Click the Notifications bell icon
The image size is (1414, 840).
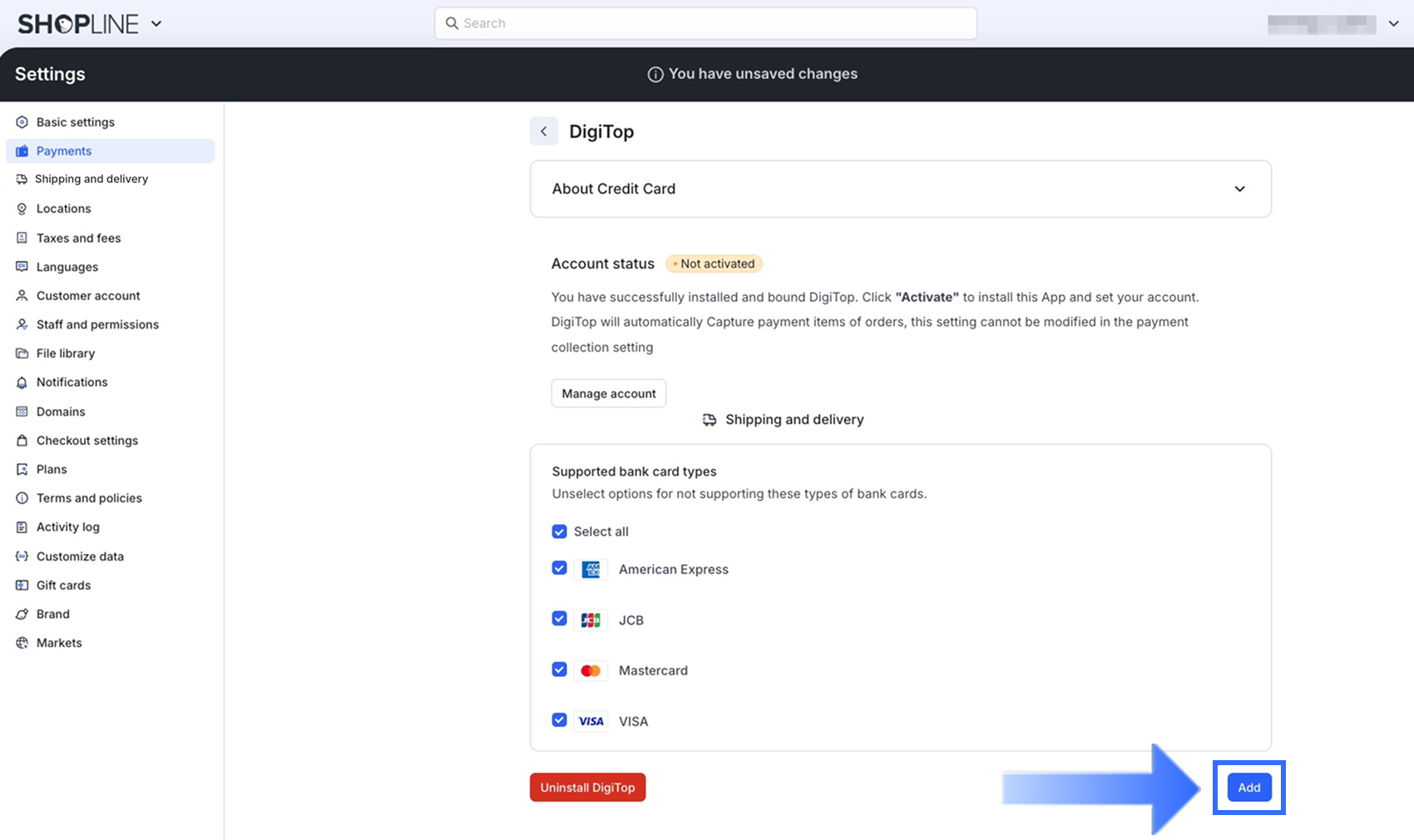coord(22,383)
